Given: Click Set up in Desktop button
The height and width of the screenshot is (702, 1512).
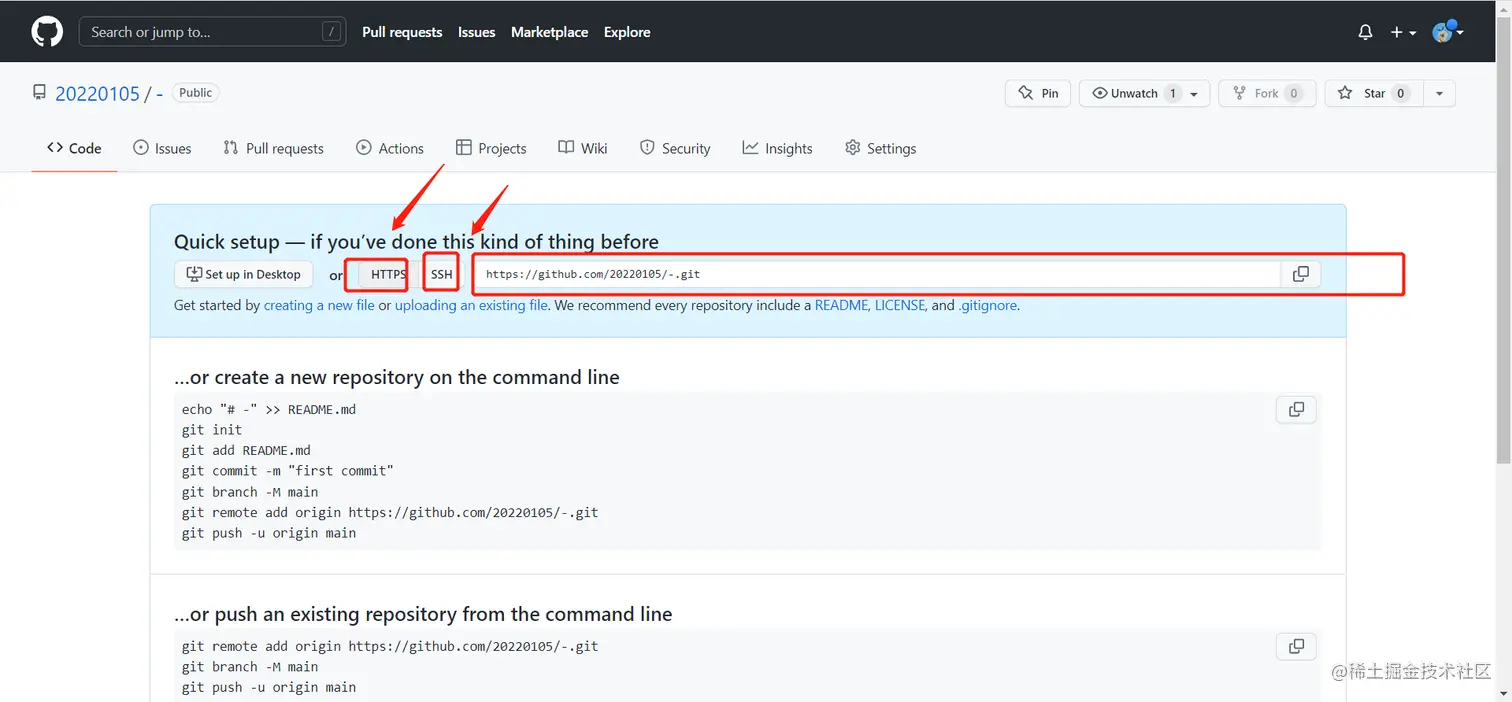Looking at the screenshot, I should [x=243, y=274].
